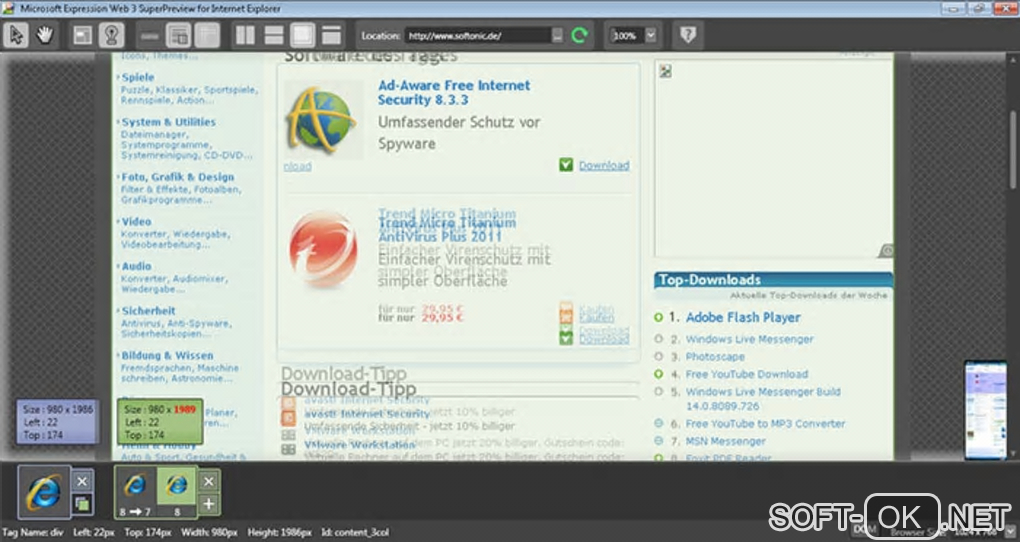Open the Video category link
This screenshot has width=1020, height=542.
pyautogui.click(x=136, y=221)
